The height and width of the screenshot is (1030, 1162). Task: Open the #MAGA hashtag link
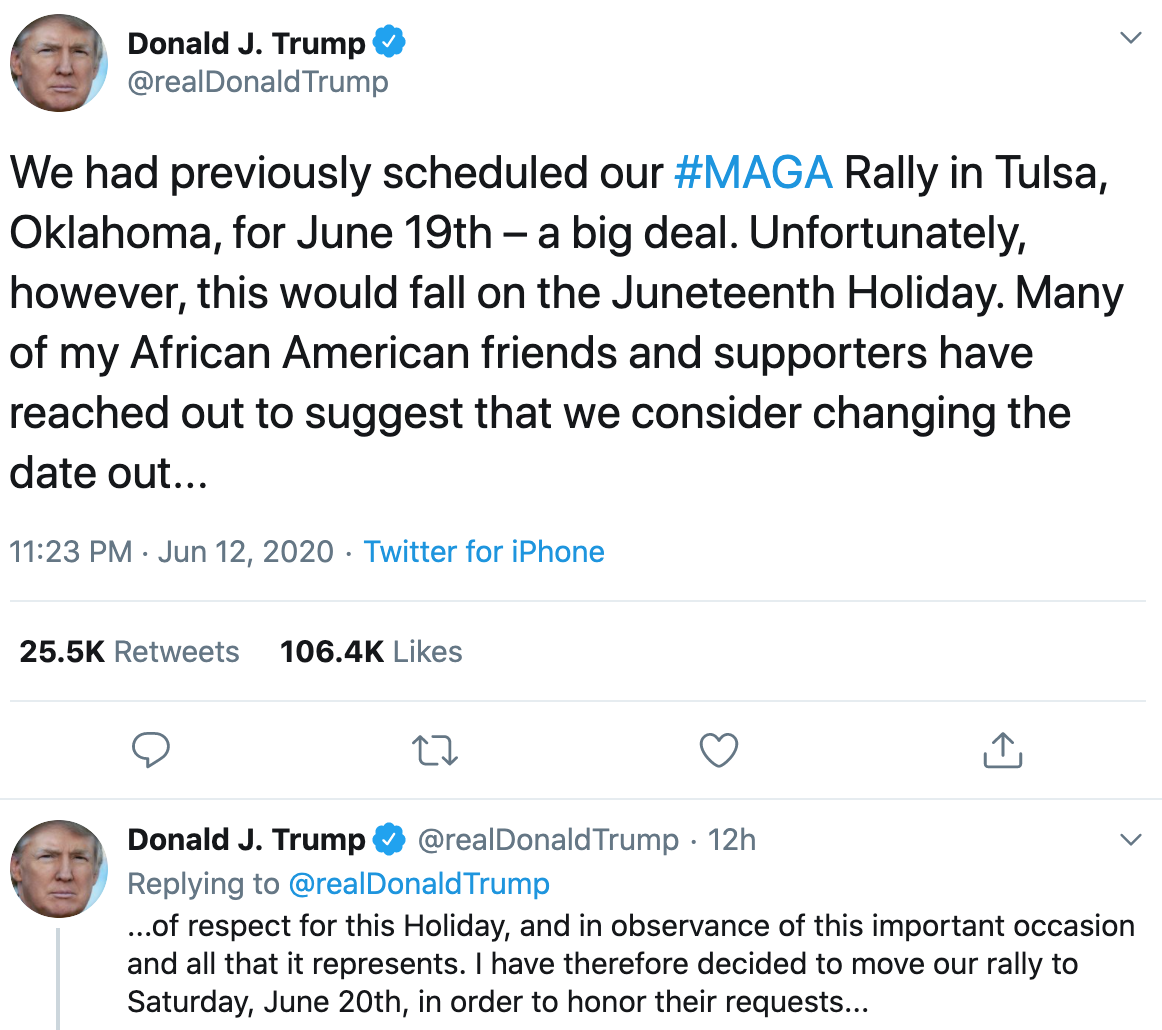pos(753,173)
